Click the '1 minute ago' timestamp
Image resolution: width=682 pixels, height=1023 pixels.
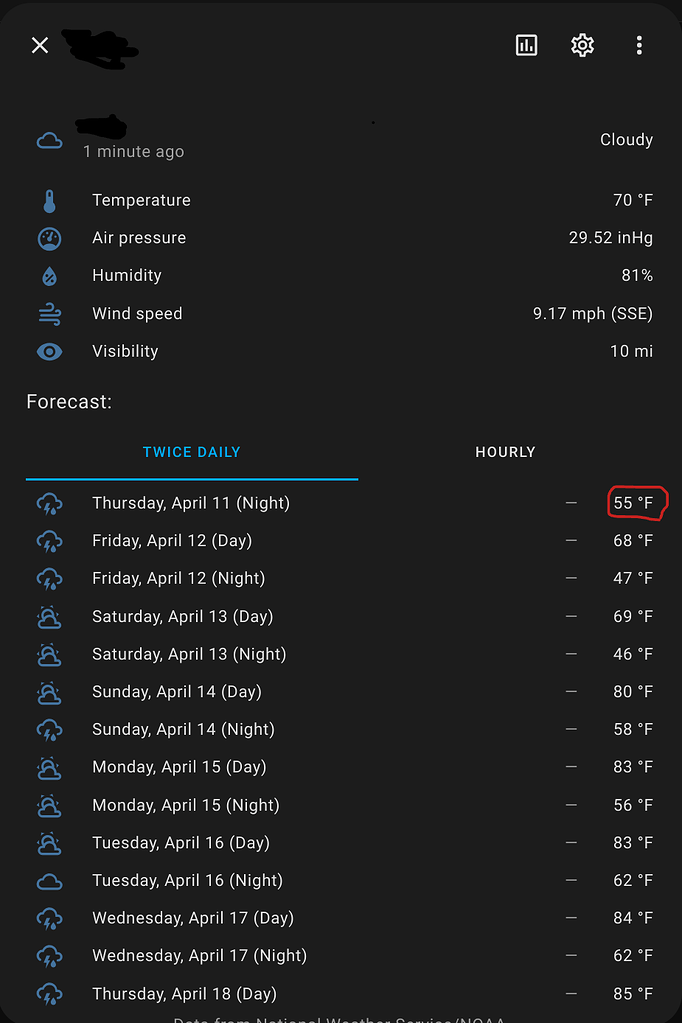click(132, 151)
